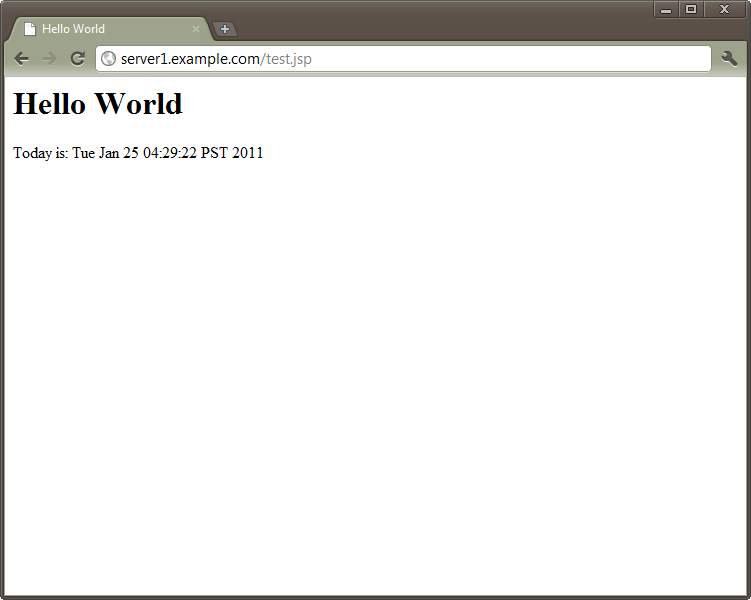Close the Hello World tab
751x600 pixels.
195,29
